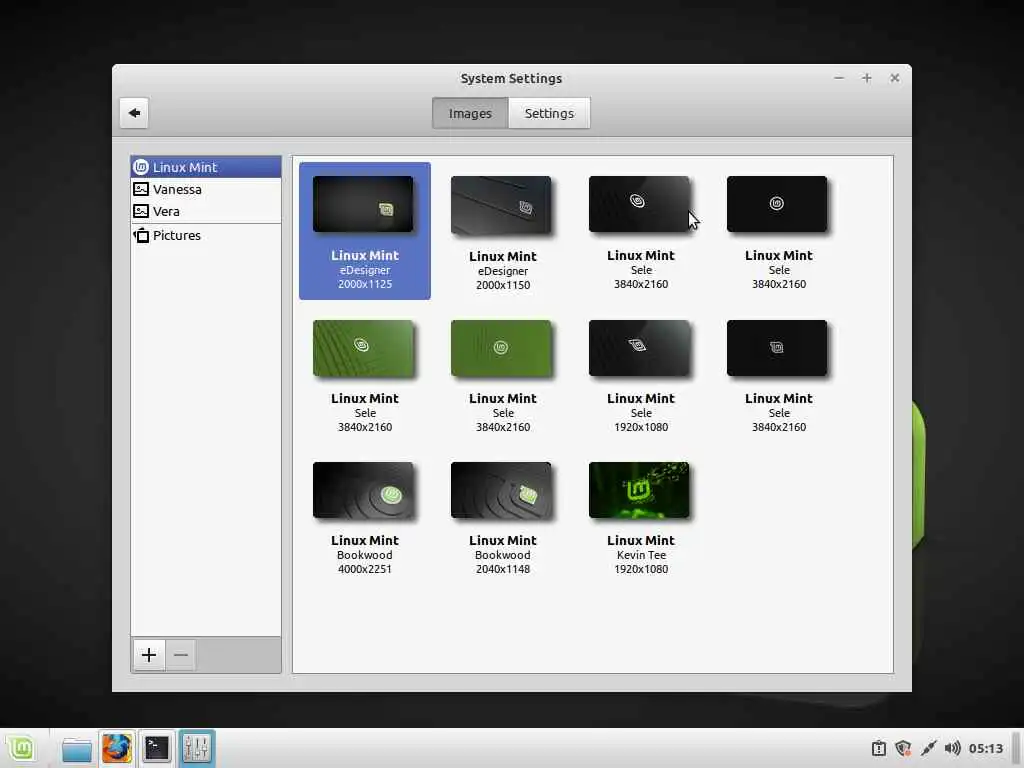
Task: Choose the Bookwood 4000x2251 wallpaper
Action: 363,490
